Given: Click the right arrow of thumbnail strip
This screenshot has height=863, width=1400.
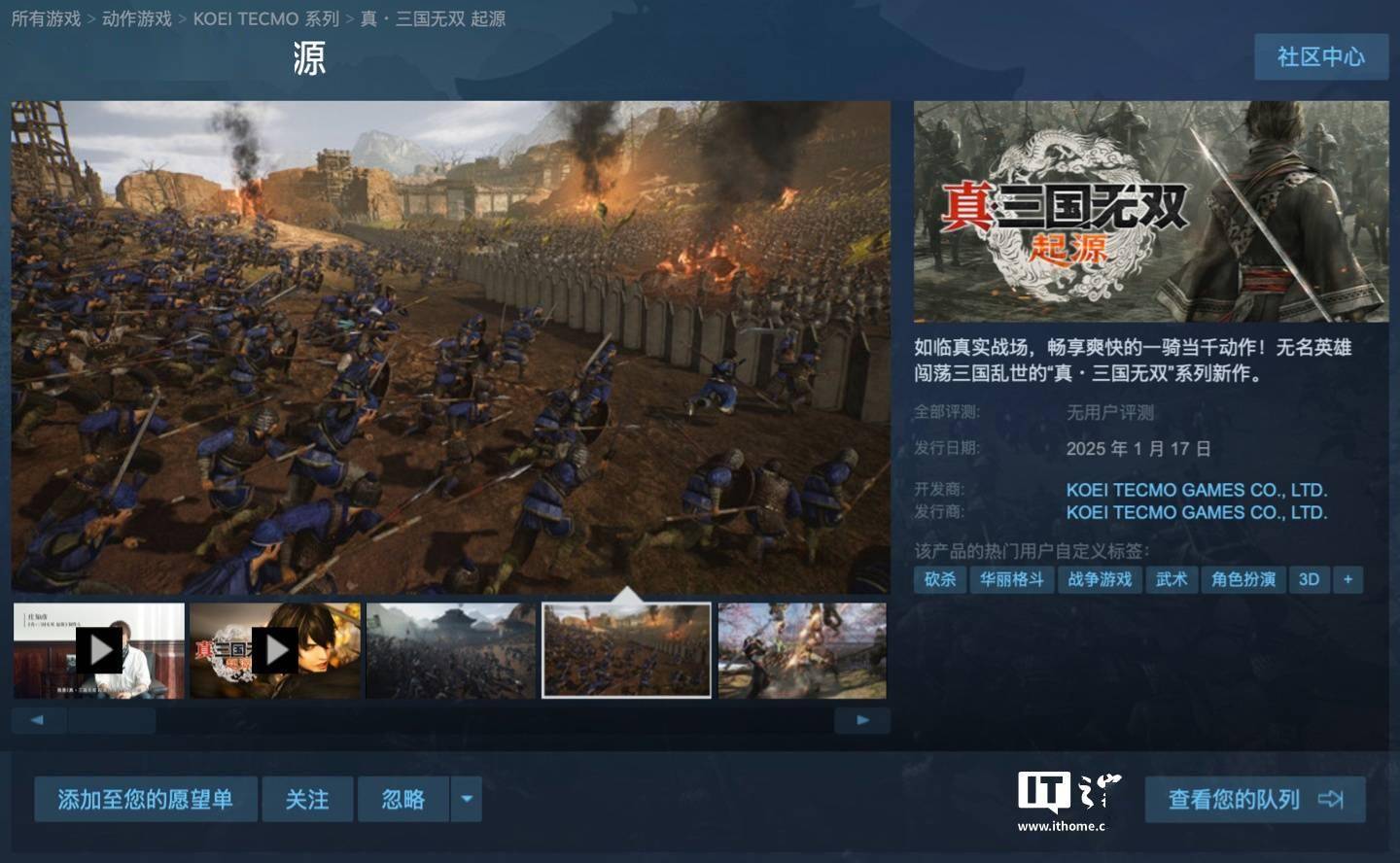Looking at the screenshot, I should coord(862,720).
